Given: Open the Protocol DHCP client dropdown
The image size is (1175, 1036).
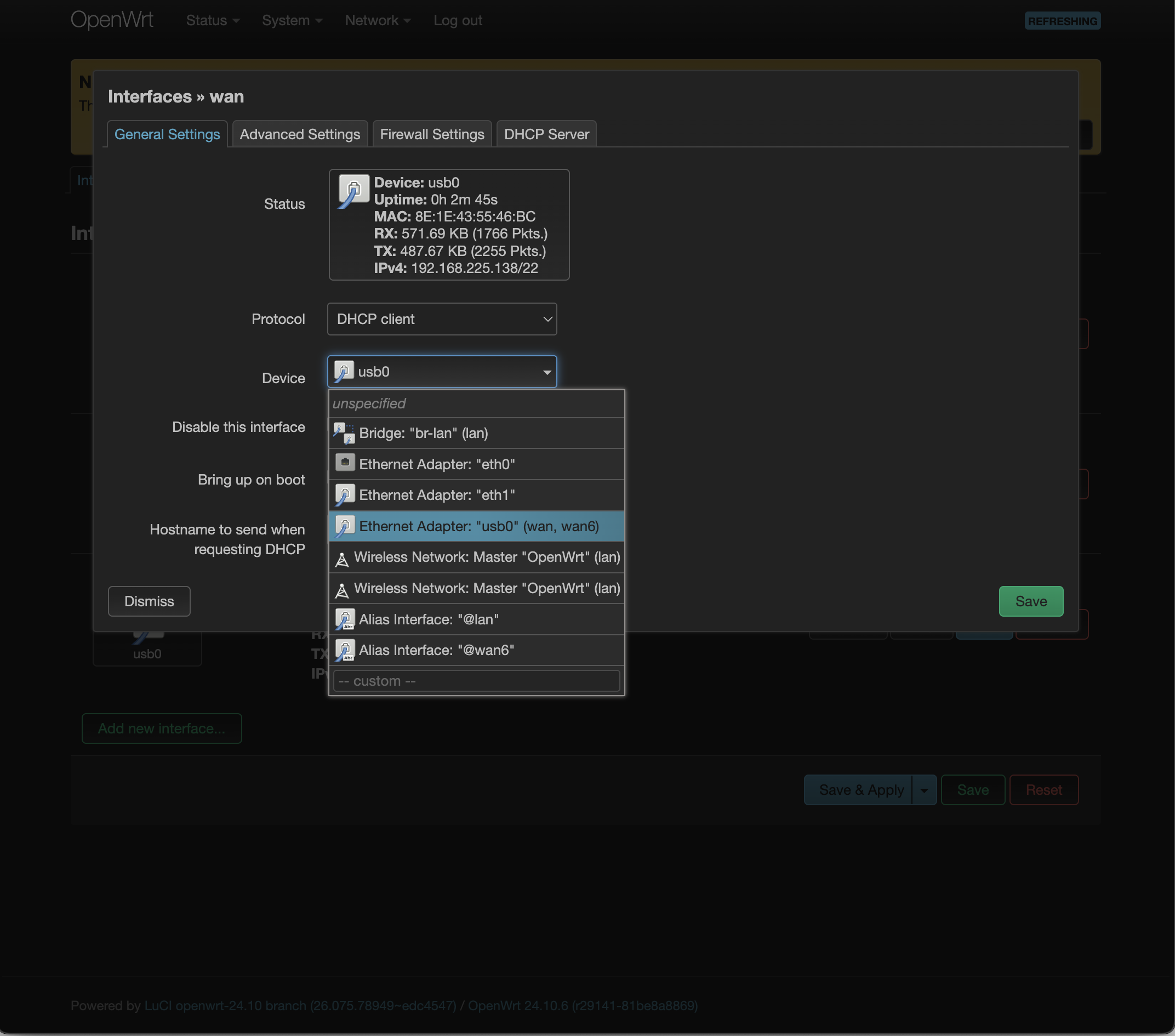Looking at the screenshot, I should point(442,319).
